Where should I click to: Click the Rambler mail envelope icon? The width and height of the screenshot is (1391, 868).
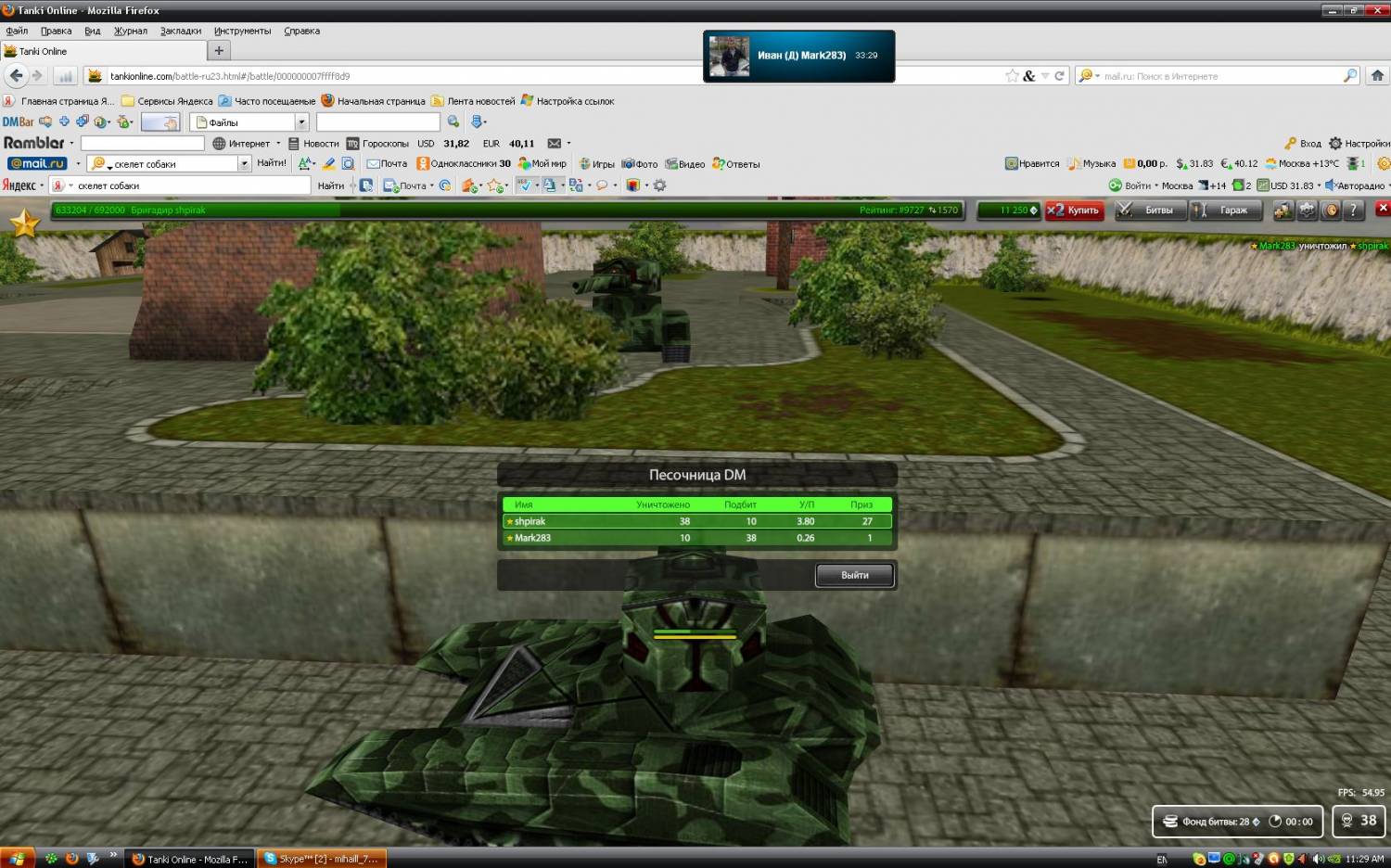[x=555, y=144]
